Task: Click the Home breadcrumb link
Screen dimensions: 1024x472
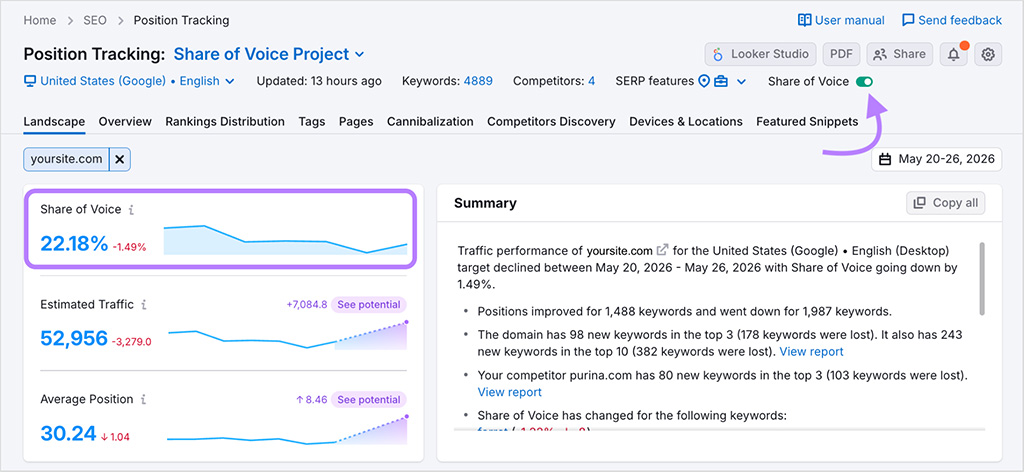Action: (40, 20)
